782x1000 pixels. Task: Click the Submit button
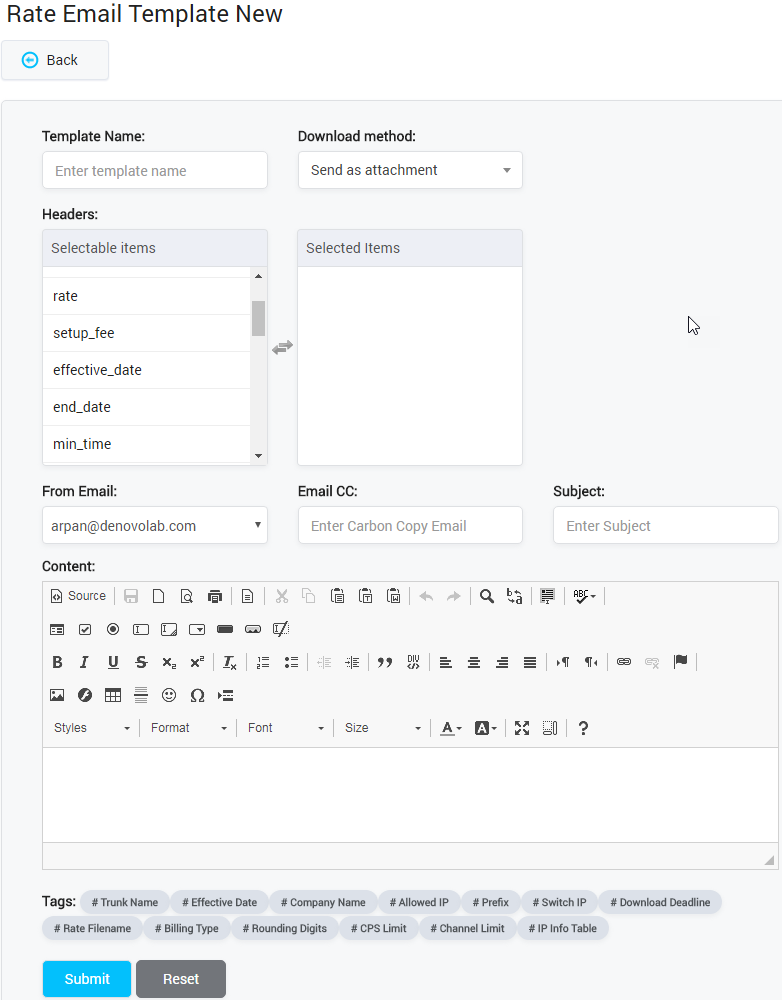(x=87, y=978)
